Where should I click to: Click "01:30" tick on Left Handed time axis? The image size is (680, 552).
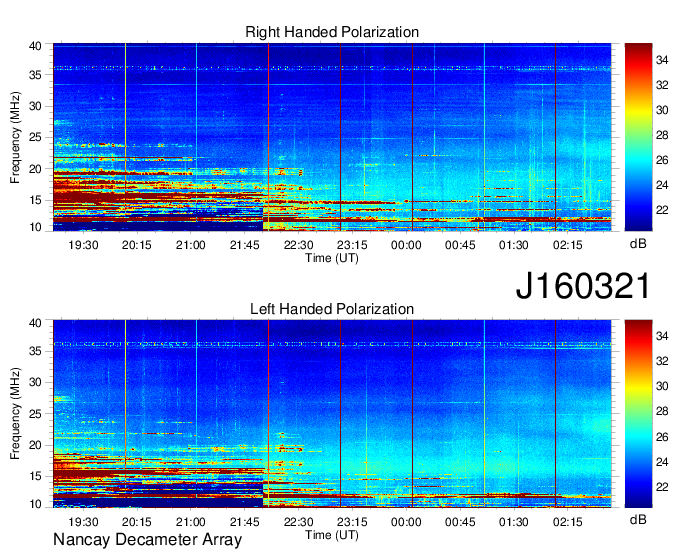(x=513, y=522)
